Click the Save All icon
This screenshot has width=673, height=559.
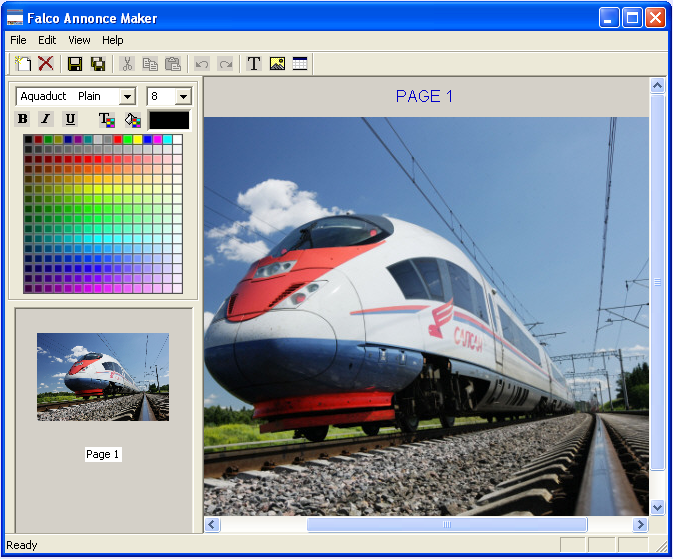tap(98, 64)
